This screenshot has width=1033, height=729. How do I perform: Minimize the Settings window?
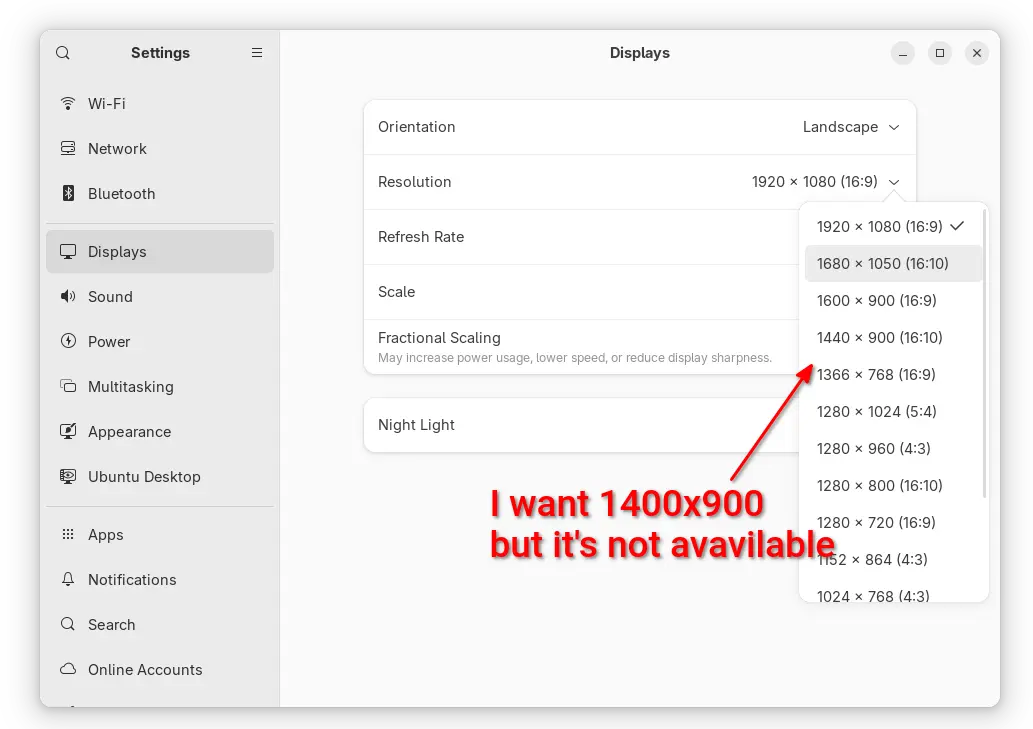pyautogui.click(x=903, y=53)
